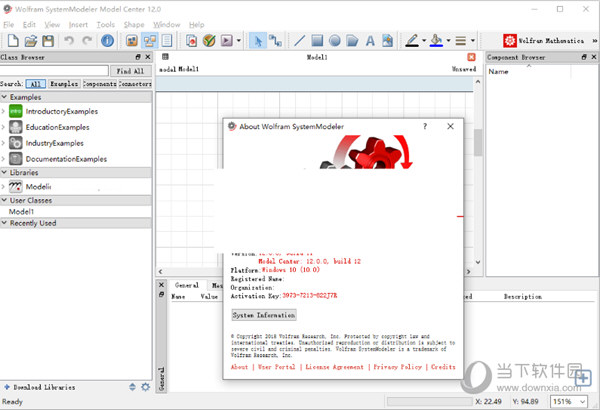Select the Polygon shape tool

click(352, 40)
